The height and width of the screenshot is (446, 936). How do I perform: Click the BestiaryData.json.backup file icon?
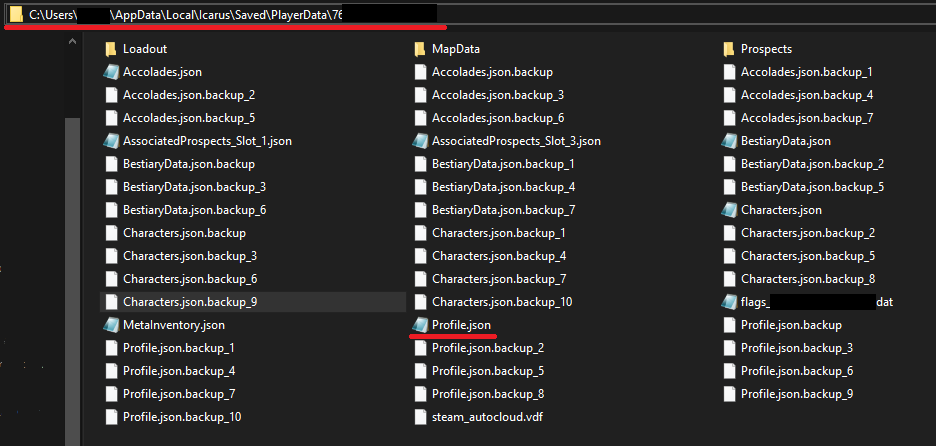[x=112, y=164]
